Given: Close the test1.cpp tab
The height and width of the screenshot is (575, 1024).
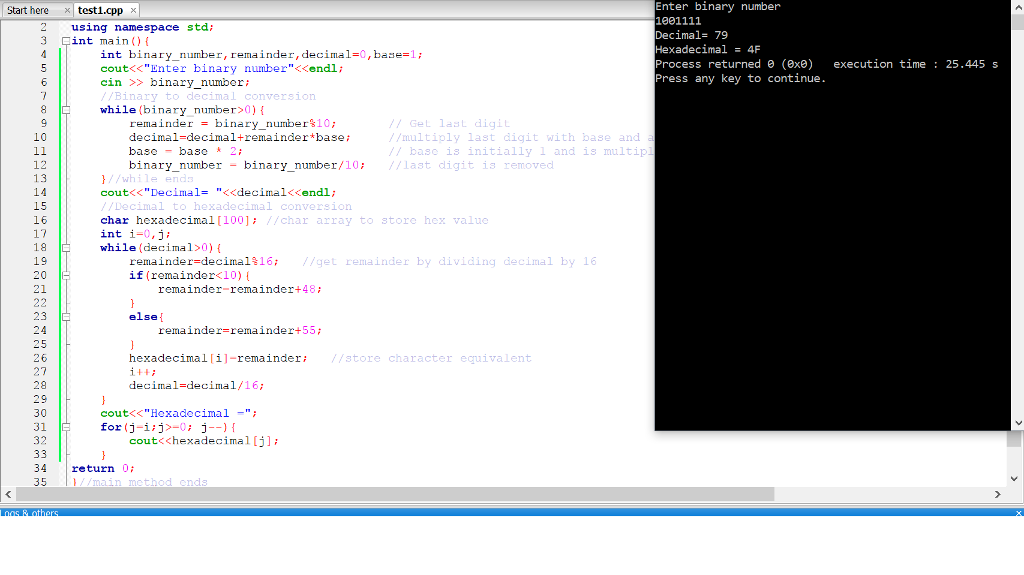Looking at the screenshot, I should (133, 10).
